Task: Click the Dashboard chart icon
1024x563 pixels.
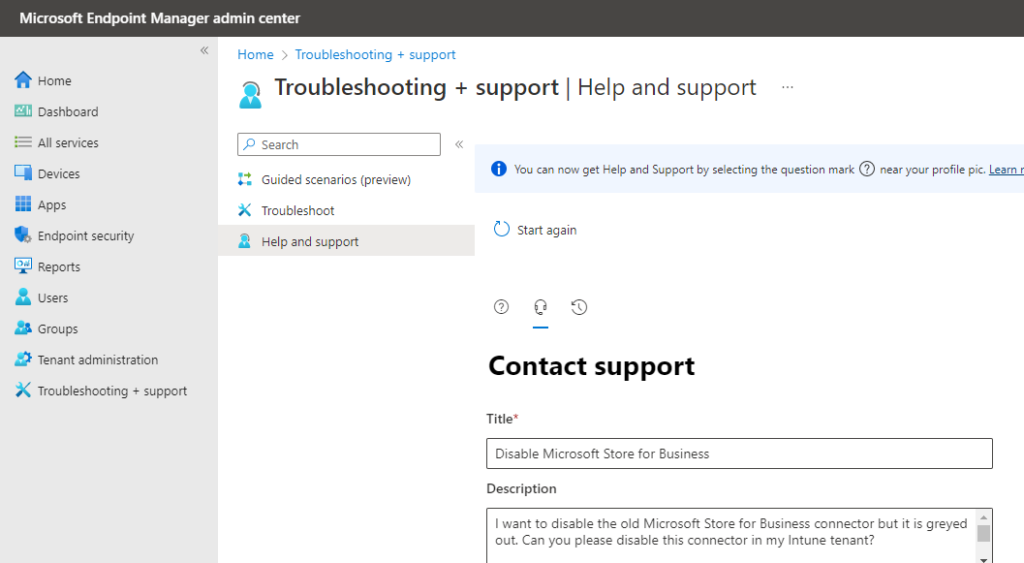Action: 23,111
